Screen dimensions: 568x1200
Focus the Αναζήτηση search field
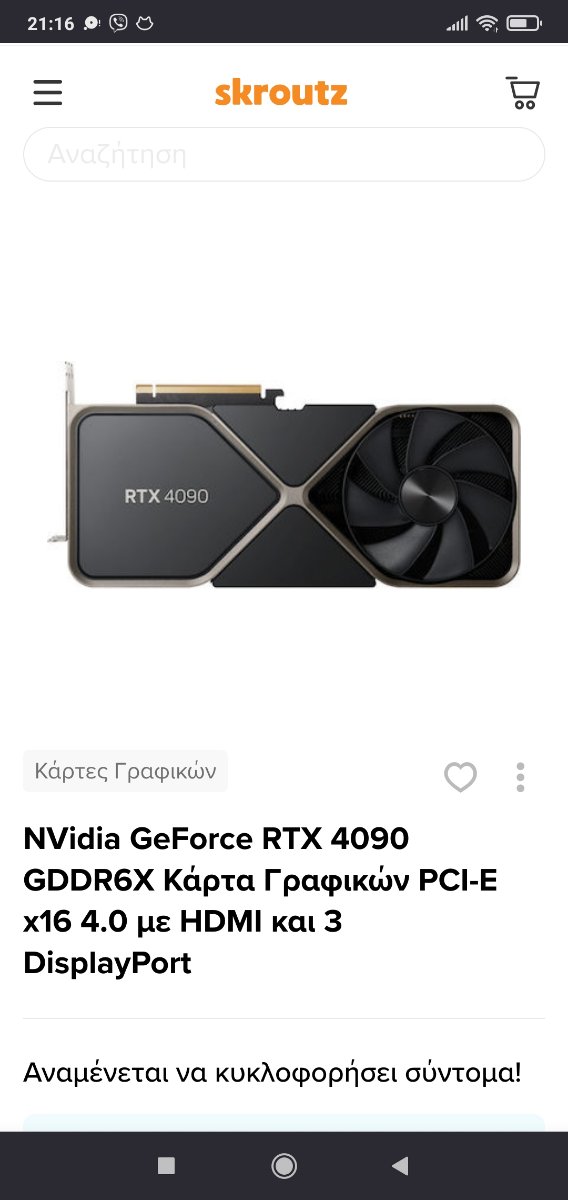click(x=284, y=154)
